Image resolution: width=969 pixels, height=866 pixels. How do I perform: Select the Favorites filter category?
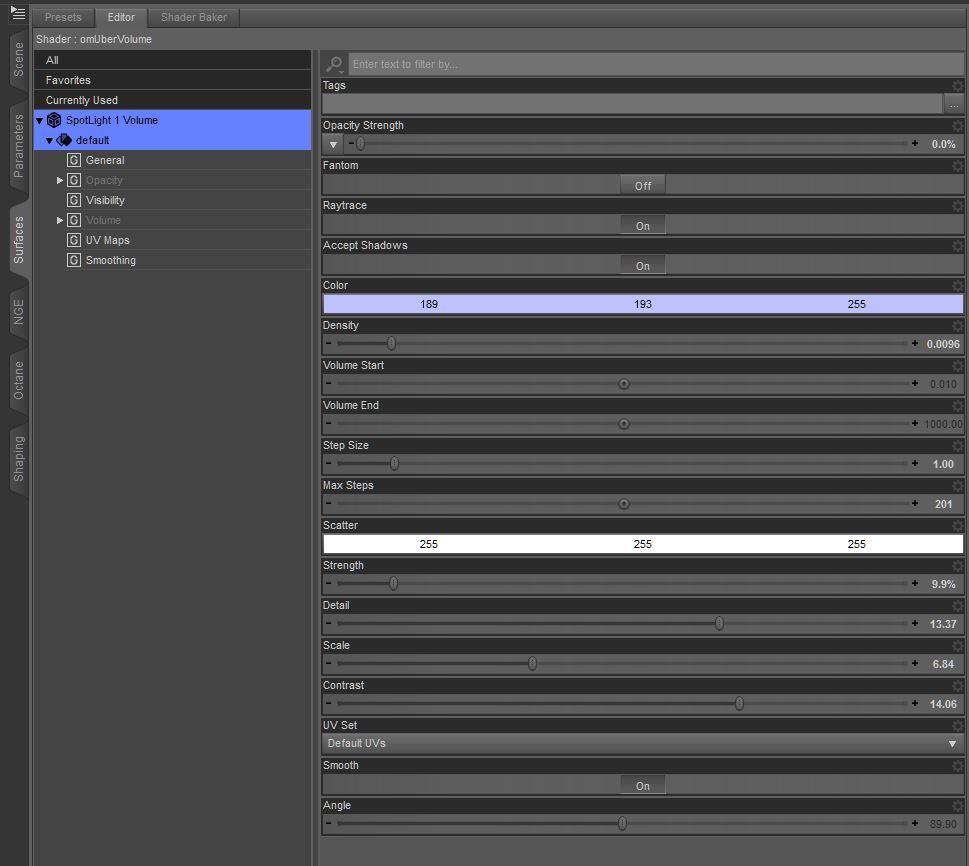point(172,80)
